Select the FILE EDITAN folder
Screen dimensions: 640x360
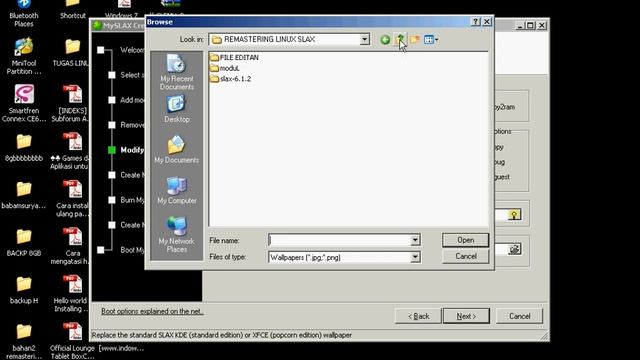tap(234, 58)
